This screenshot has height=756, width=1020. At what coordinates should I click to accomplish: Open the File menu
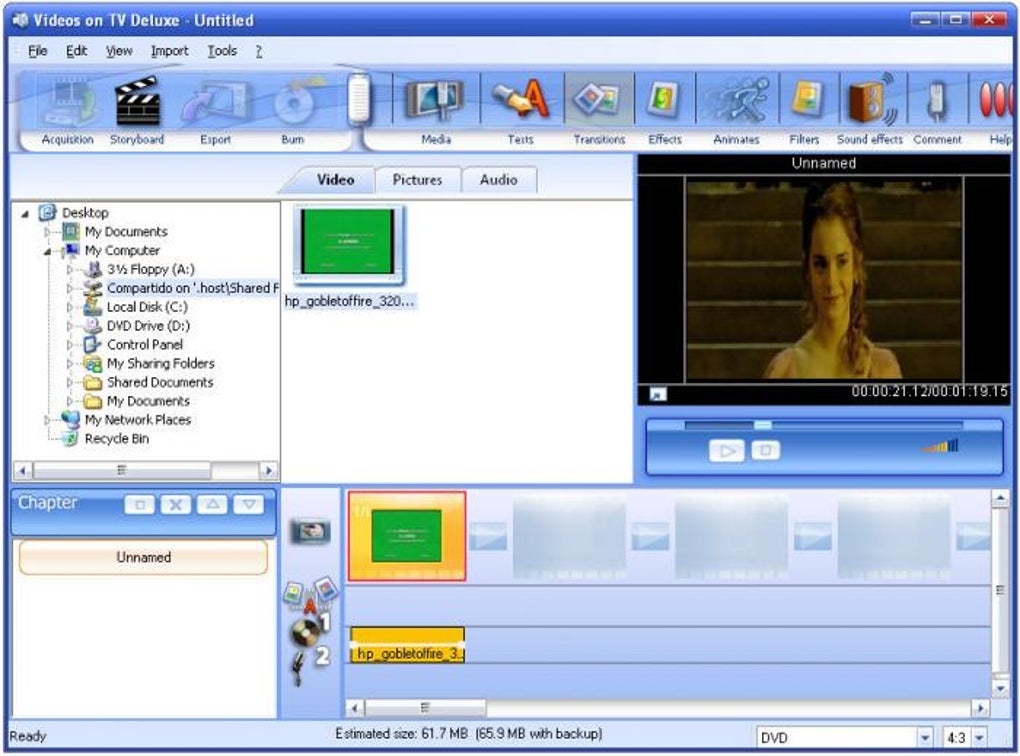[x=38, y=51]
